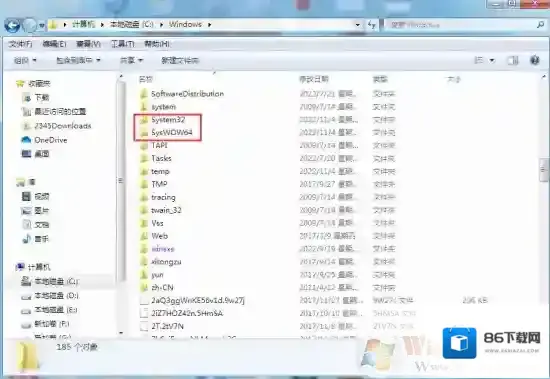Click the Forward navigation arrow button

pos(29,25)
